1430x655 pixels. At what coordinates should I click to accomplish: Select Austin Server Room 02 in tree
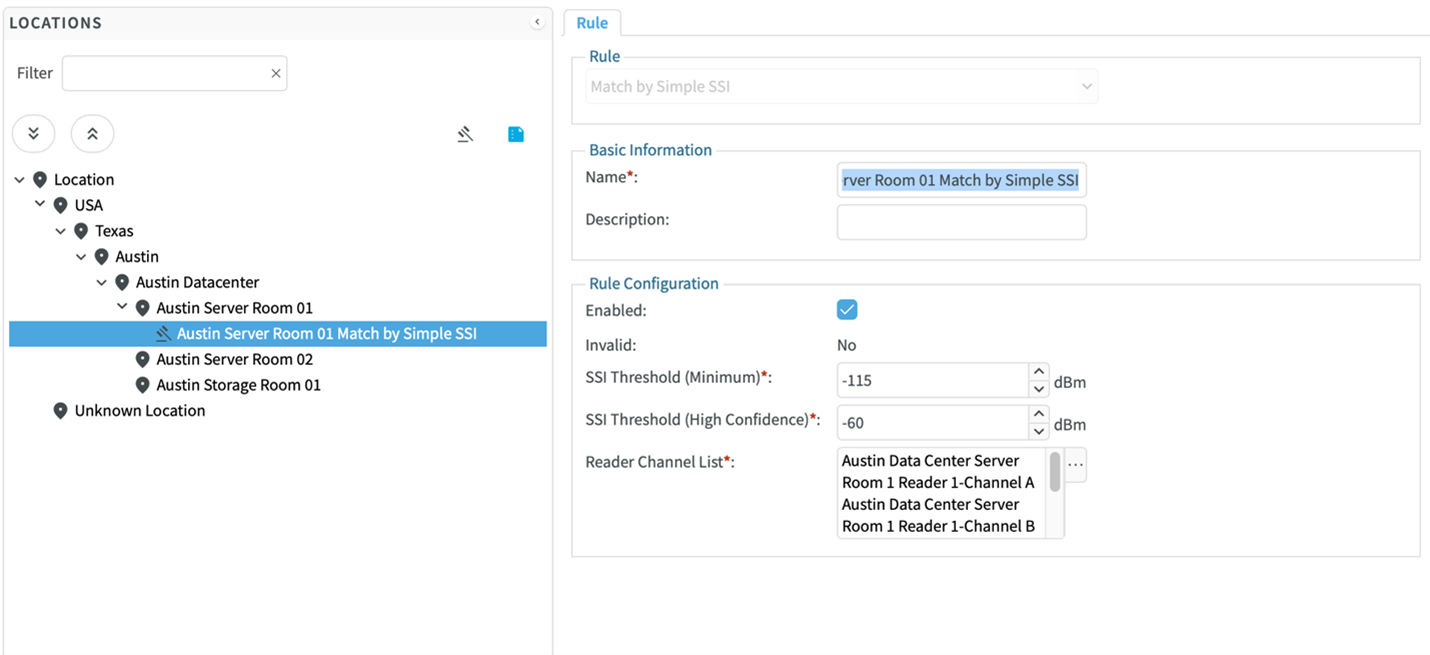[x=234, y=359]
